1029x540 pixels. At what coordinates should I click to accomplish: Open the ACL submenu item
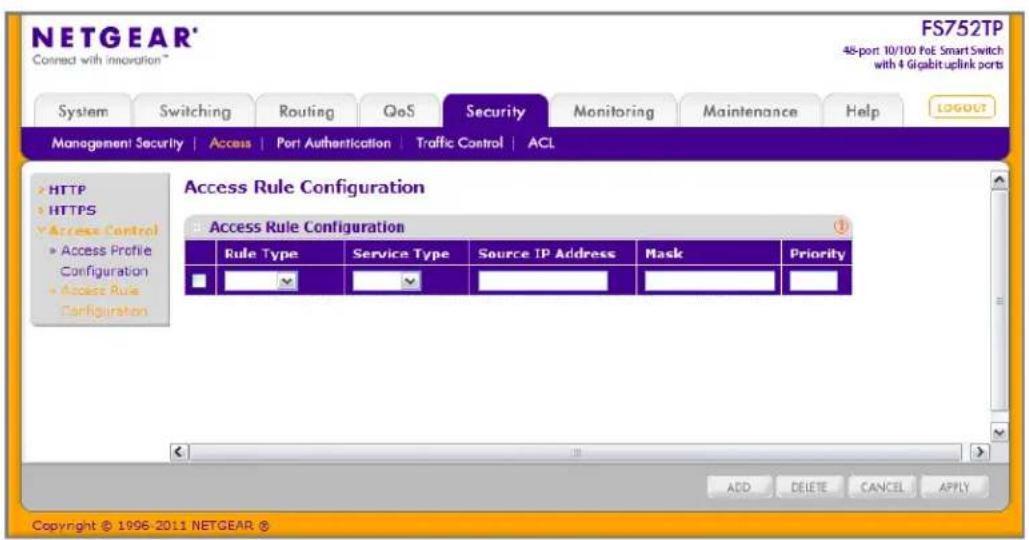point(541,143)
